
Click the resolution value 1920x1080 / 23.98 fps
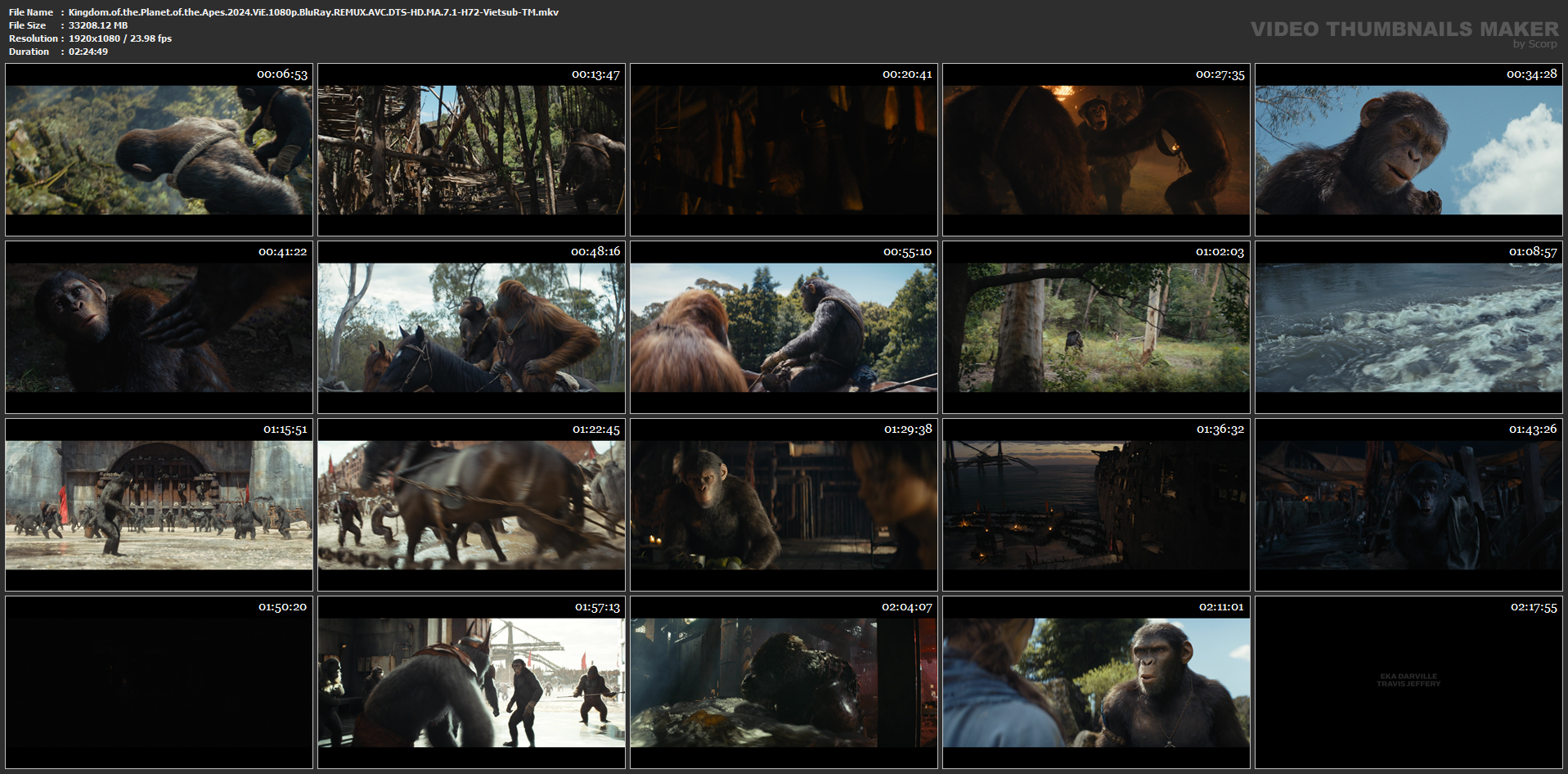coord(120,38)
